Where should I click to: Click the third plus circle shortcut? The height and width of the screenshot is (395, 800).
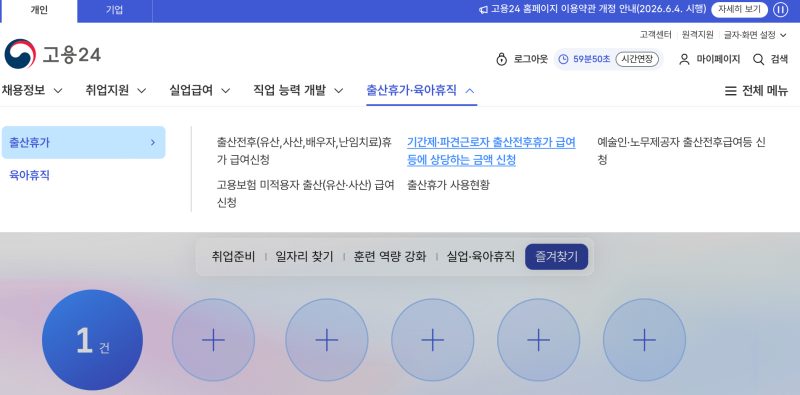(433, 340)
